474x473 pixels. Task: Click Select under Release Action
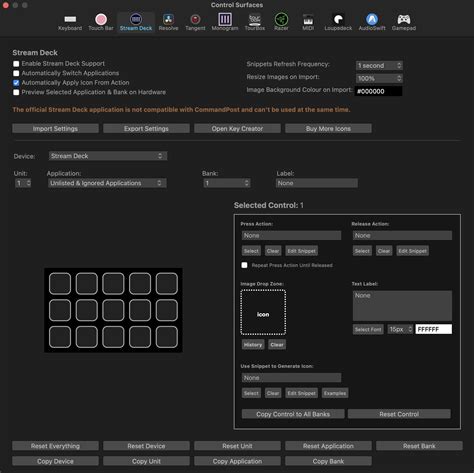point(362,251)
